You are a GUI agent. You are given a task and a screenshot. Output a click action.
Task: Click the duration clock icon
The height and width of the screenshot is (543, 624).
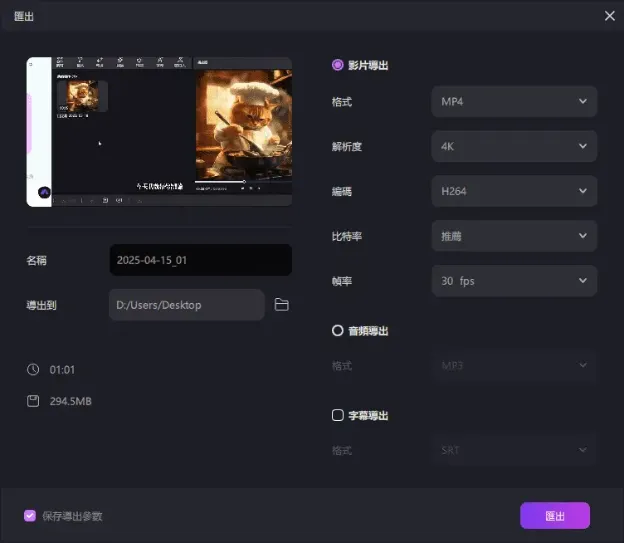33,369
